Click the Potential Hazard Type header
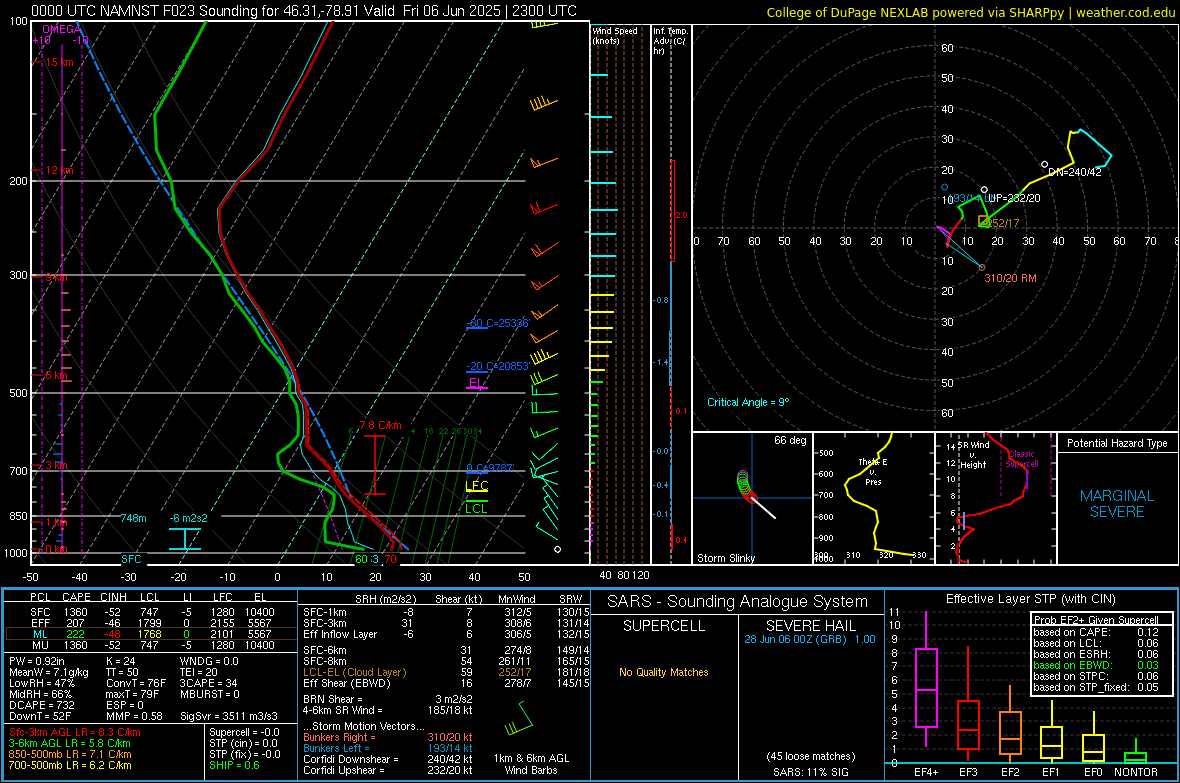1180x783 pixels. pos(1118,443)
